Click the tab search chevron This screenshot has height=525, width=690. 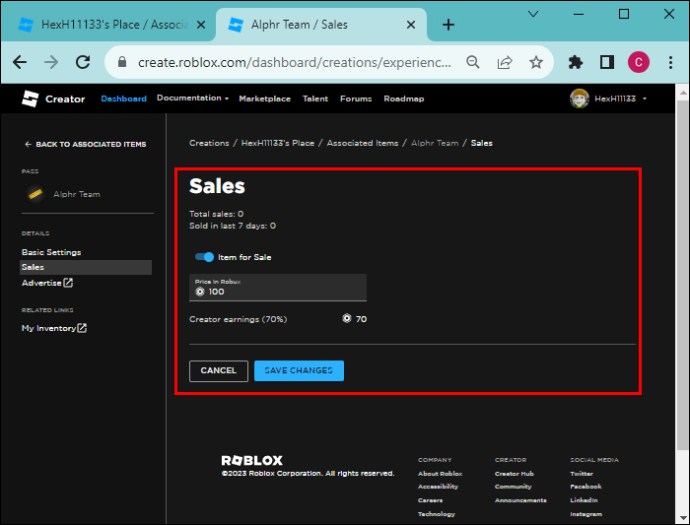coord(533,15)
